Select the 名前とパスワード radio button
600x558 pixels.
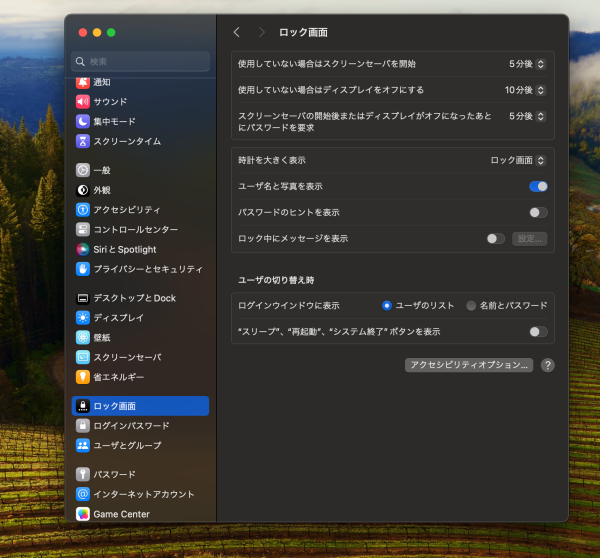(471, 305)
